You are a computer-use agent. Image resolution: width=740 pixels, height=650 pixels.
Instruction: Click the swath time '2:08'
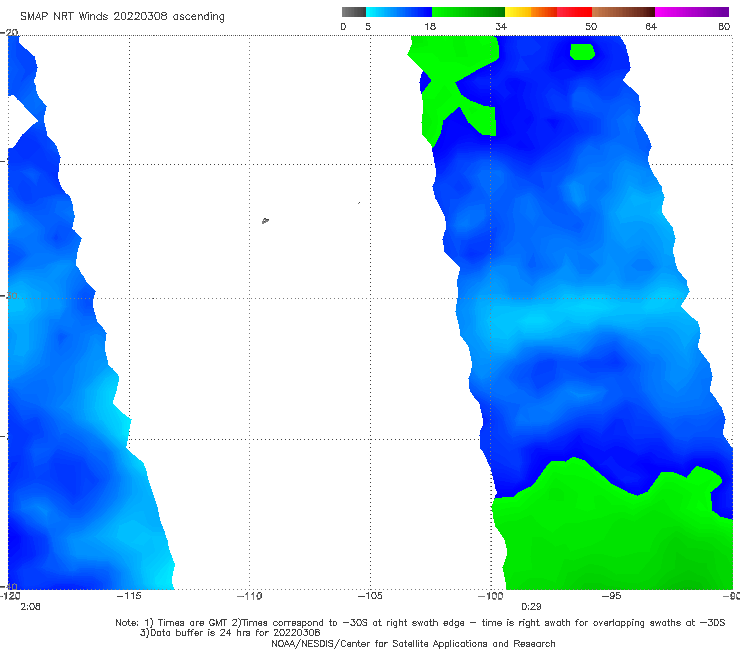(30, 607)
